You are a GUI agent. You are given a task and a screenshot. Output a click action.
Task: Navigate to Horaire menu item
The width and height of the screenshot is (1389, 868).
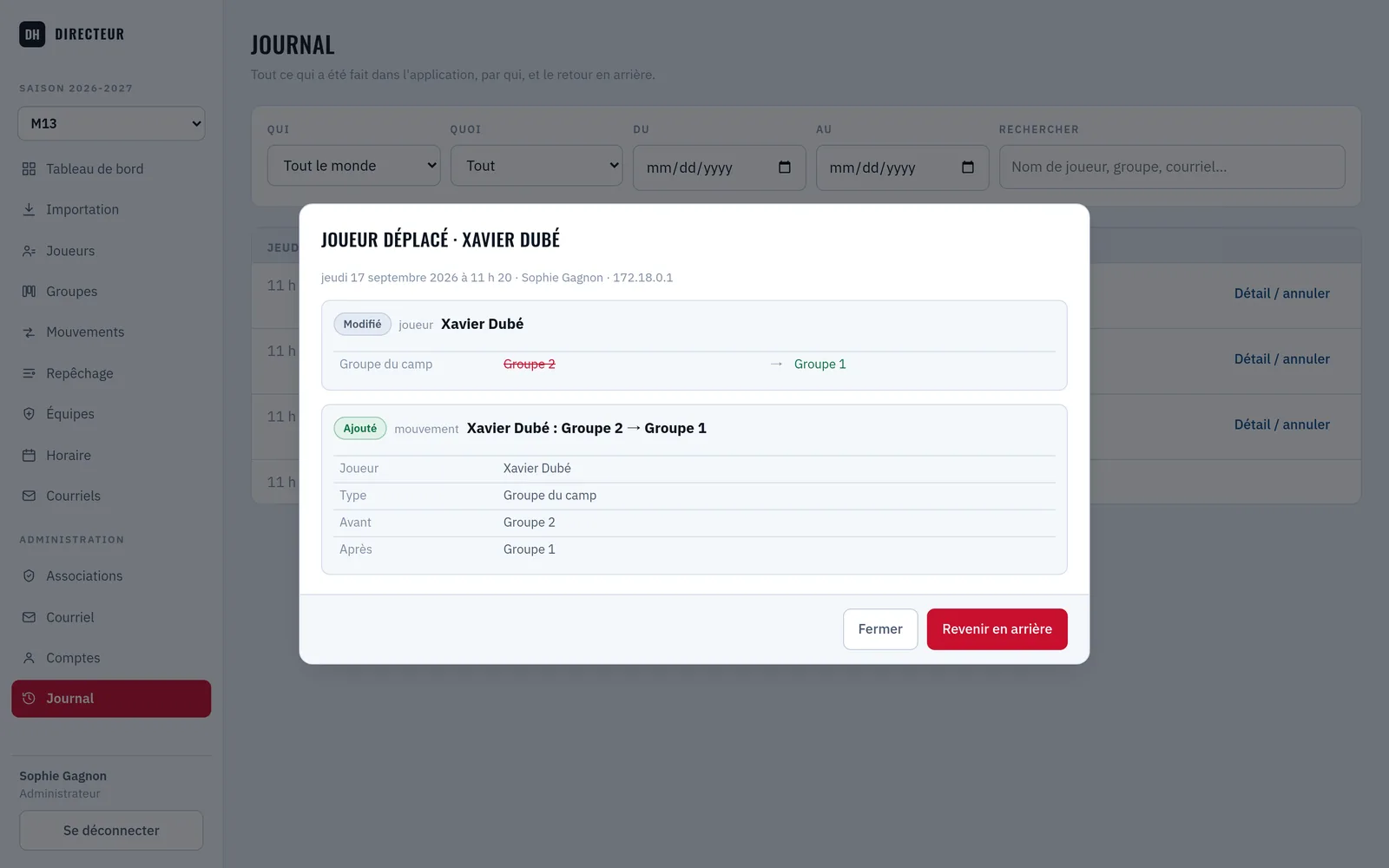111,455
